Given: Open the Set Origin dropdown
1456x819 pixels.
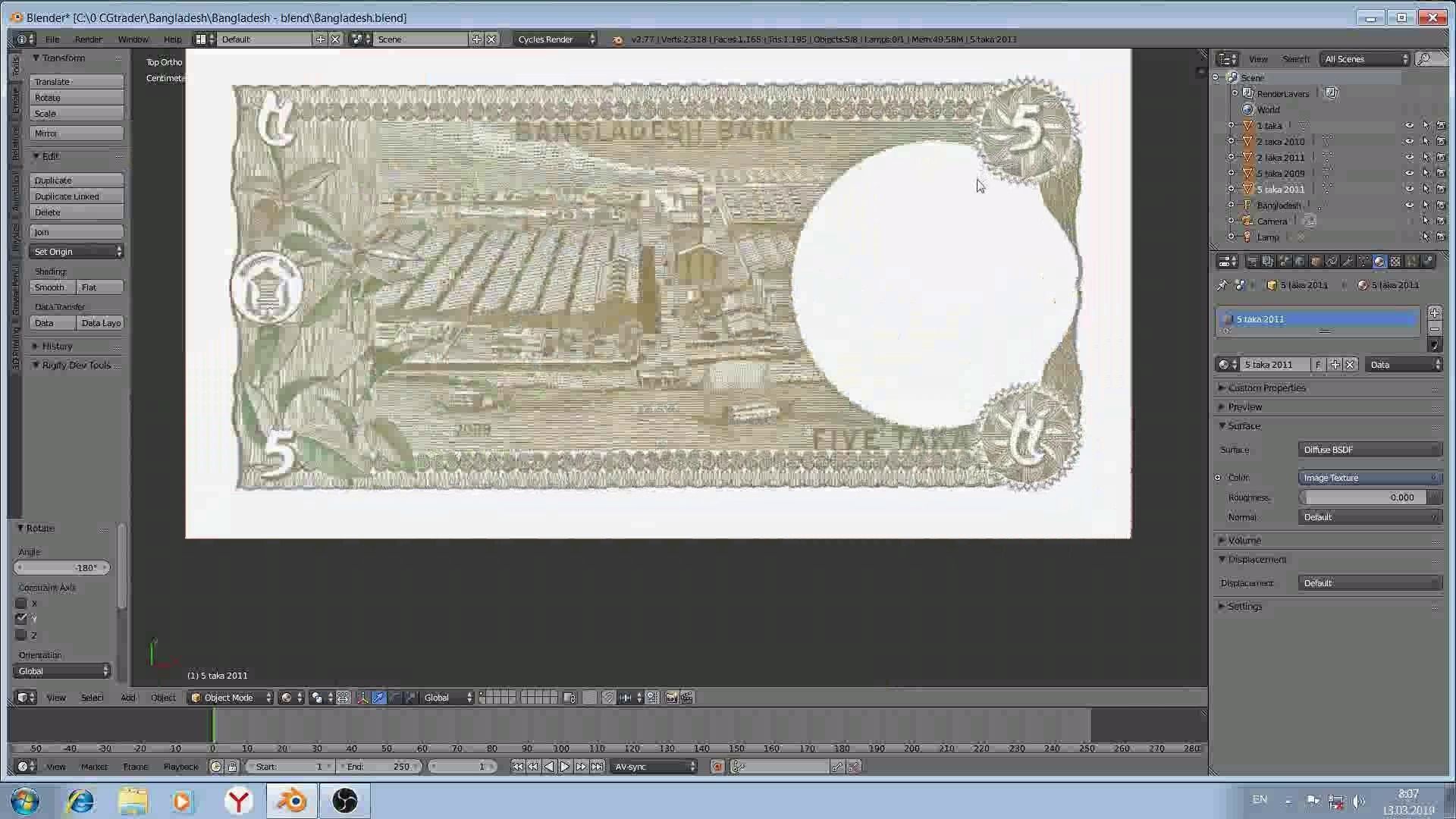Looking at the screenshot, I should point(76,252).
